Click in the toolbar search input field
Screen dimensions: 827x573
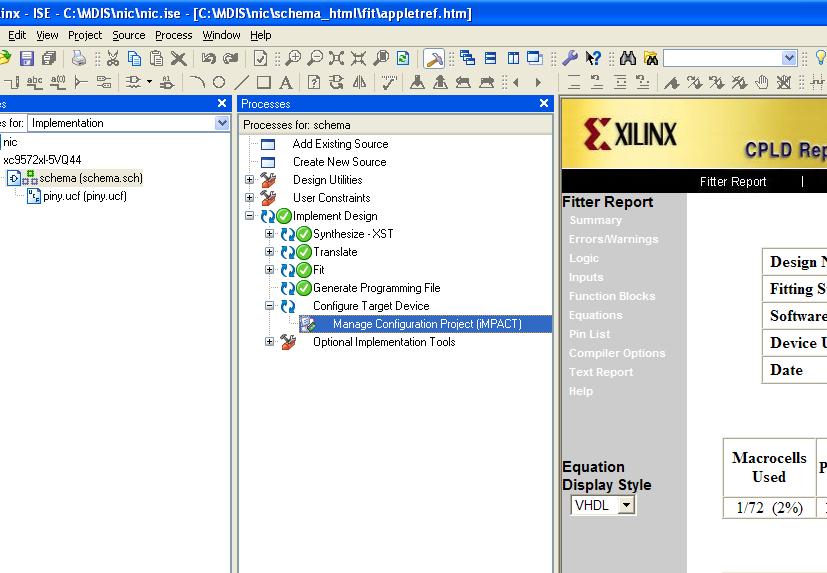[723, 58]
